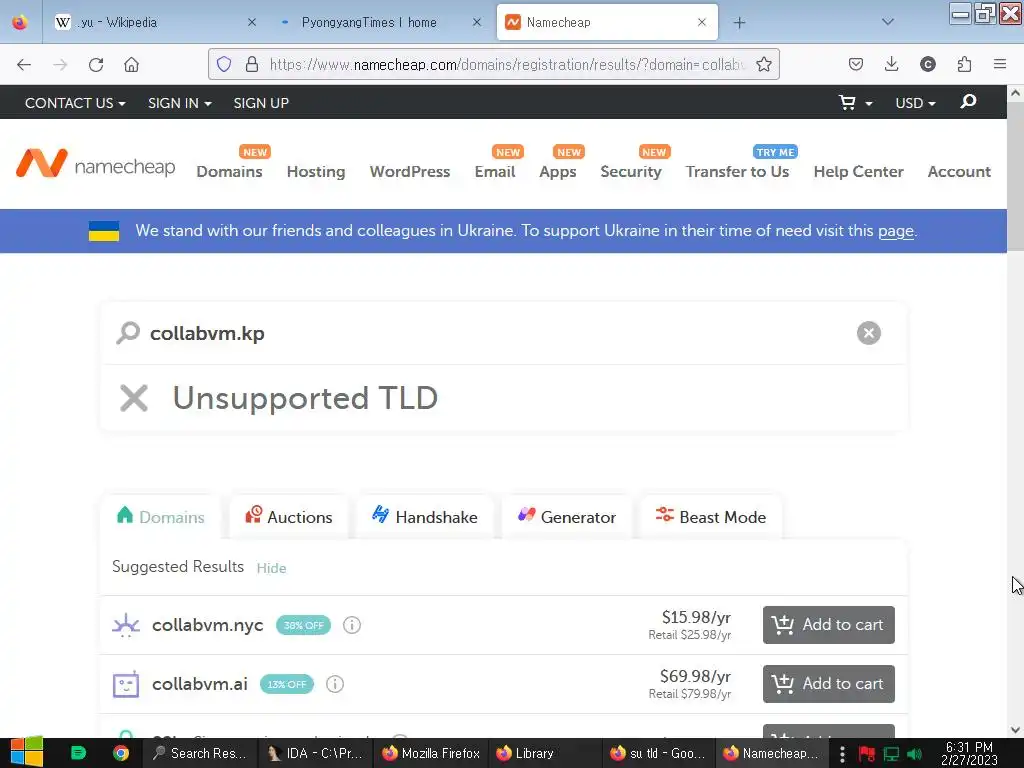Screen dimensions: 1024x768
Task: Close the .yu Wikipedia tab
Action: coord(251,22)
